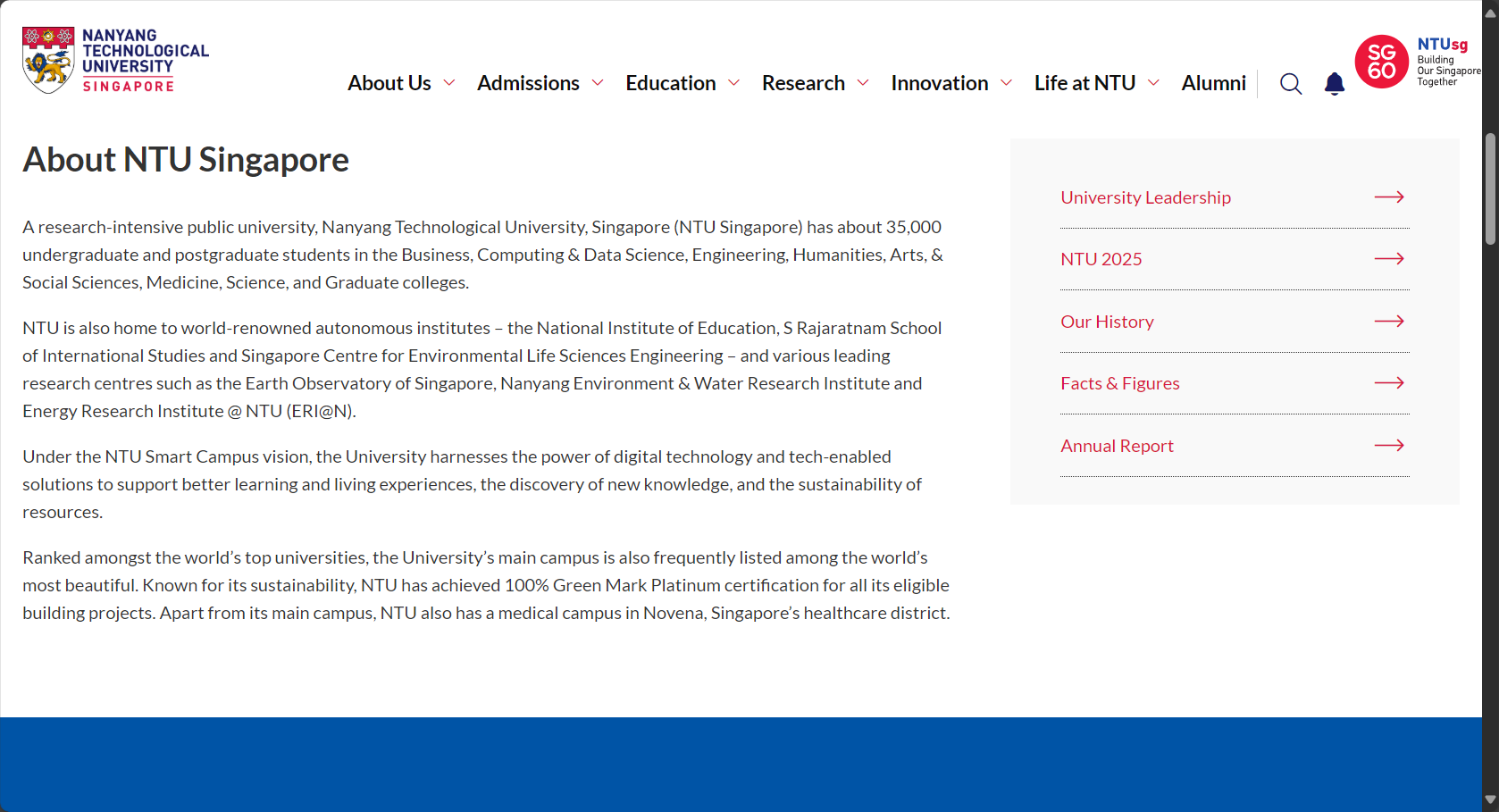Screen dimensions: 1499x812
Task: Open the Admissions menu item
Action: click(x=528, y=83)
